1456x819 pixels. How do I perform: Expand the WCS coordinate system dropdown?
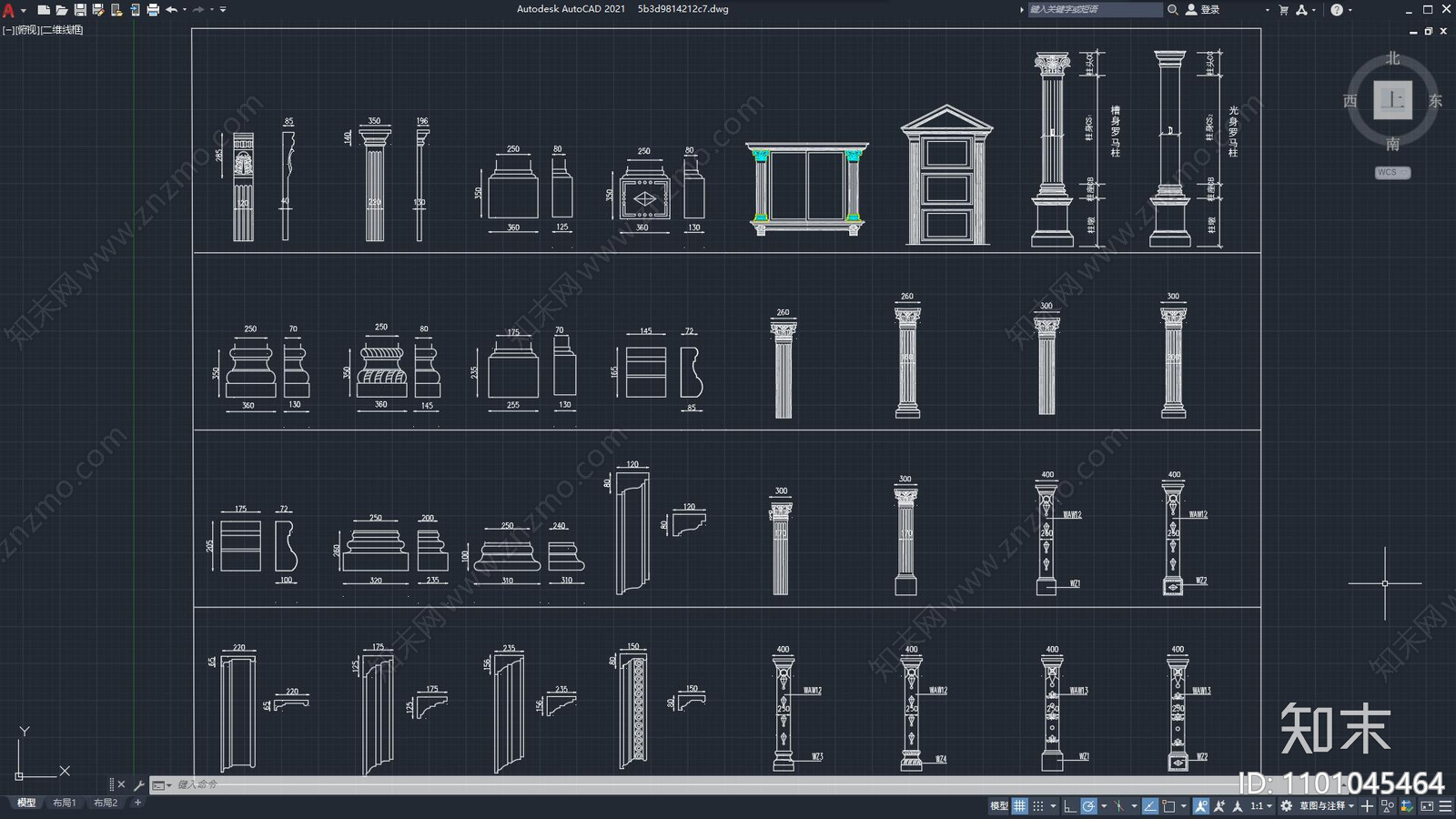[1392, 172]
